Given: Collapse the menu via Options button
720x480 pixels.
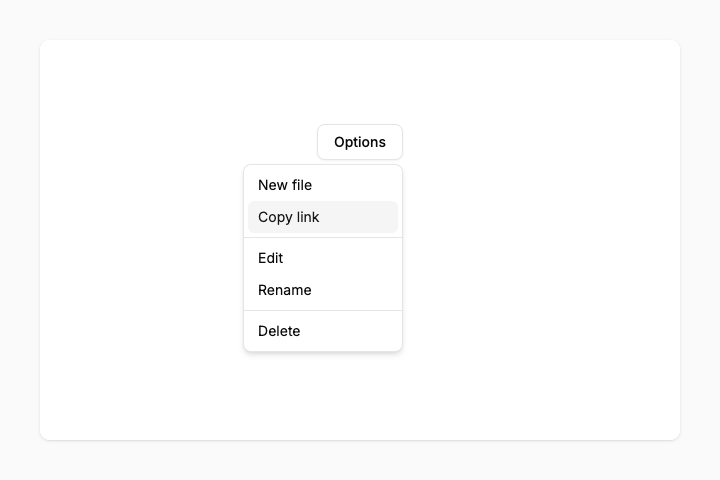Looking at the screenshot, I should point(360,142).
